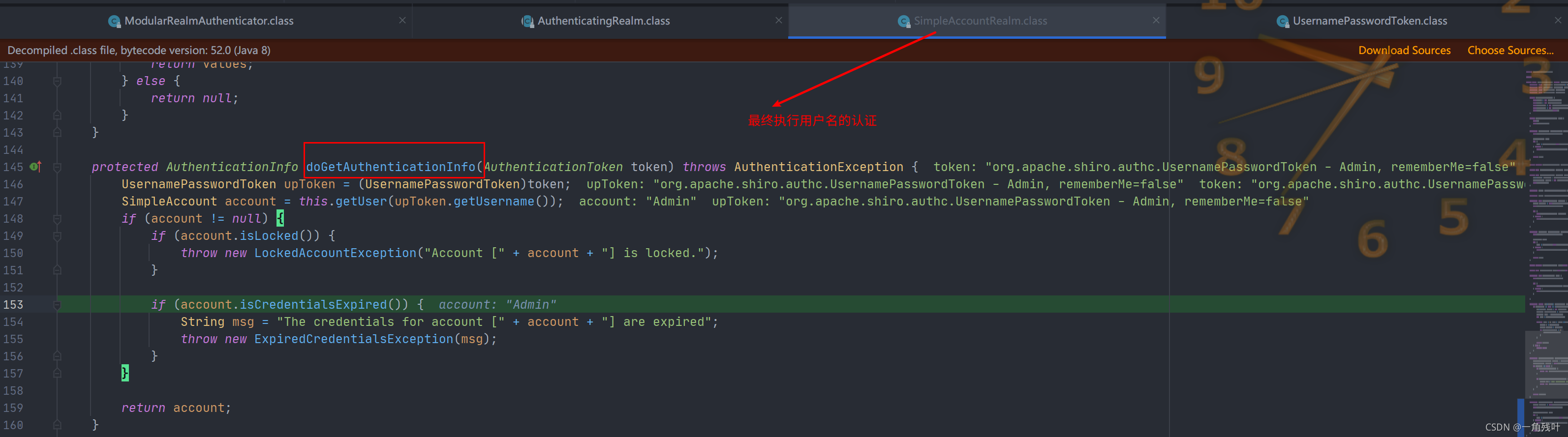
Task: Click line number 147 in the gutter
Action: (13, 201)
